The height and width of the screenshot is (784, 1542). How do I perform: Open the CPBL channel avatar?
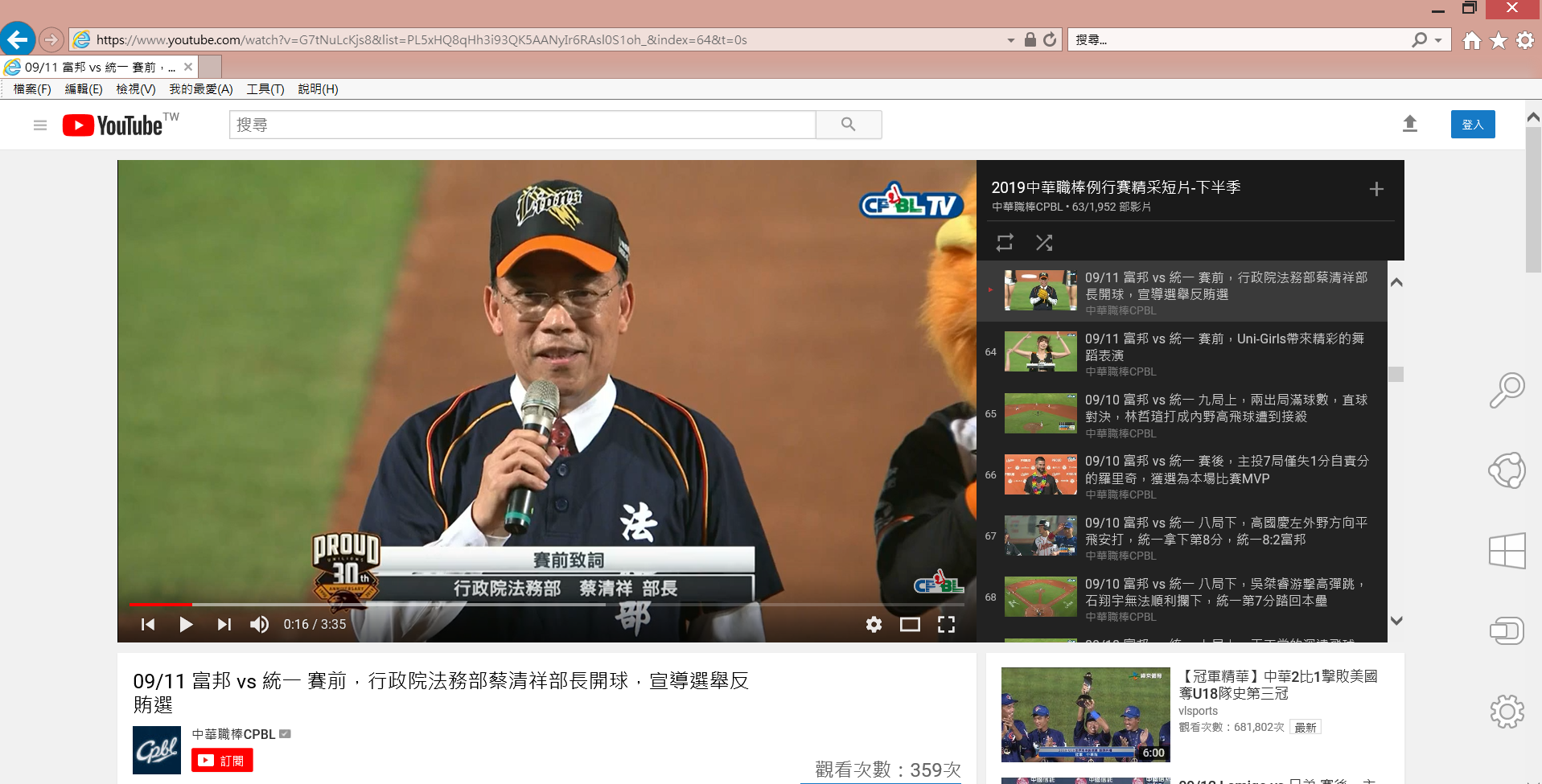tap(157, 750)
